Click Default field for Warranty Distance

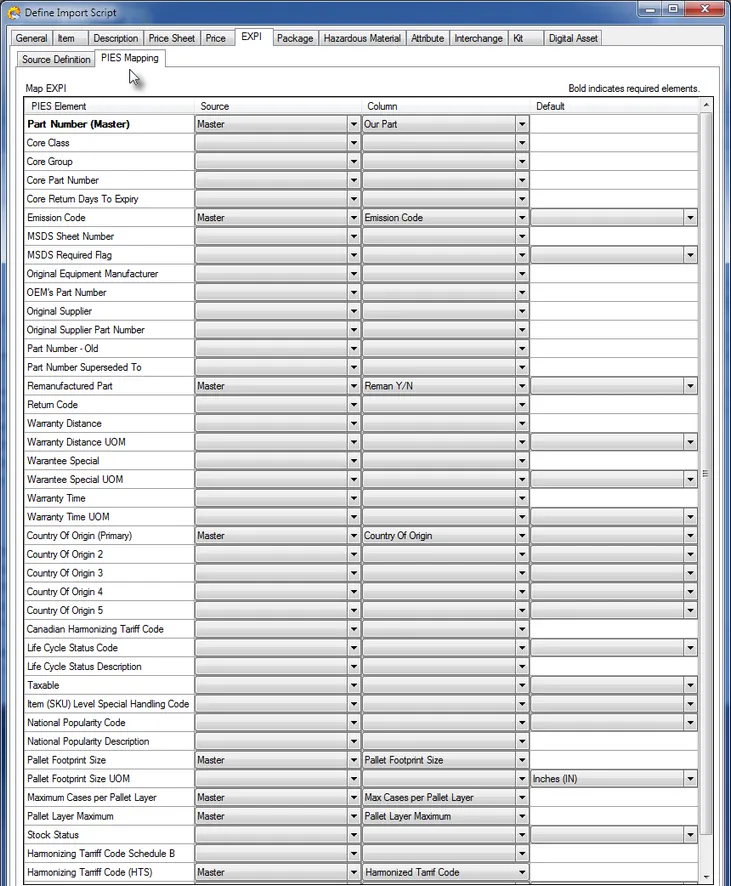[x=614, y=424]
